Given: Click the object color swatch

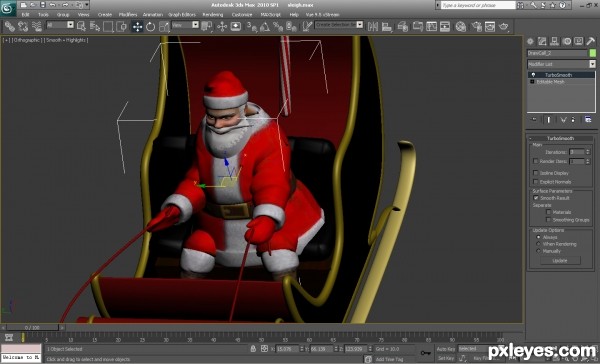Looking at the screenshot, I should pos(592,53).
